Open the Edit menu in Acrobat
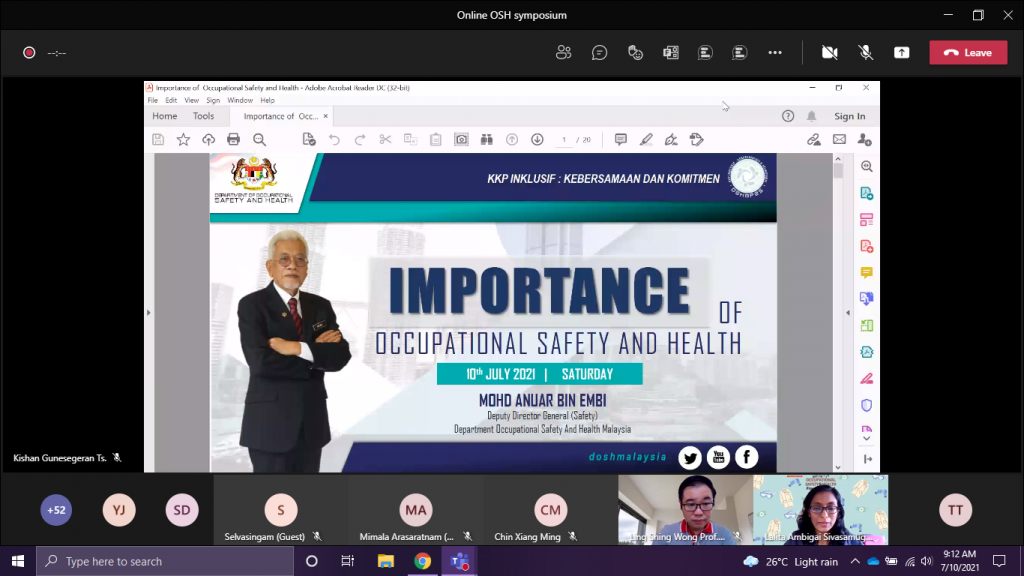This screenshot has width=1024, height=576. click(171, 101)
